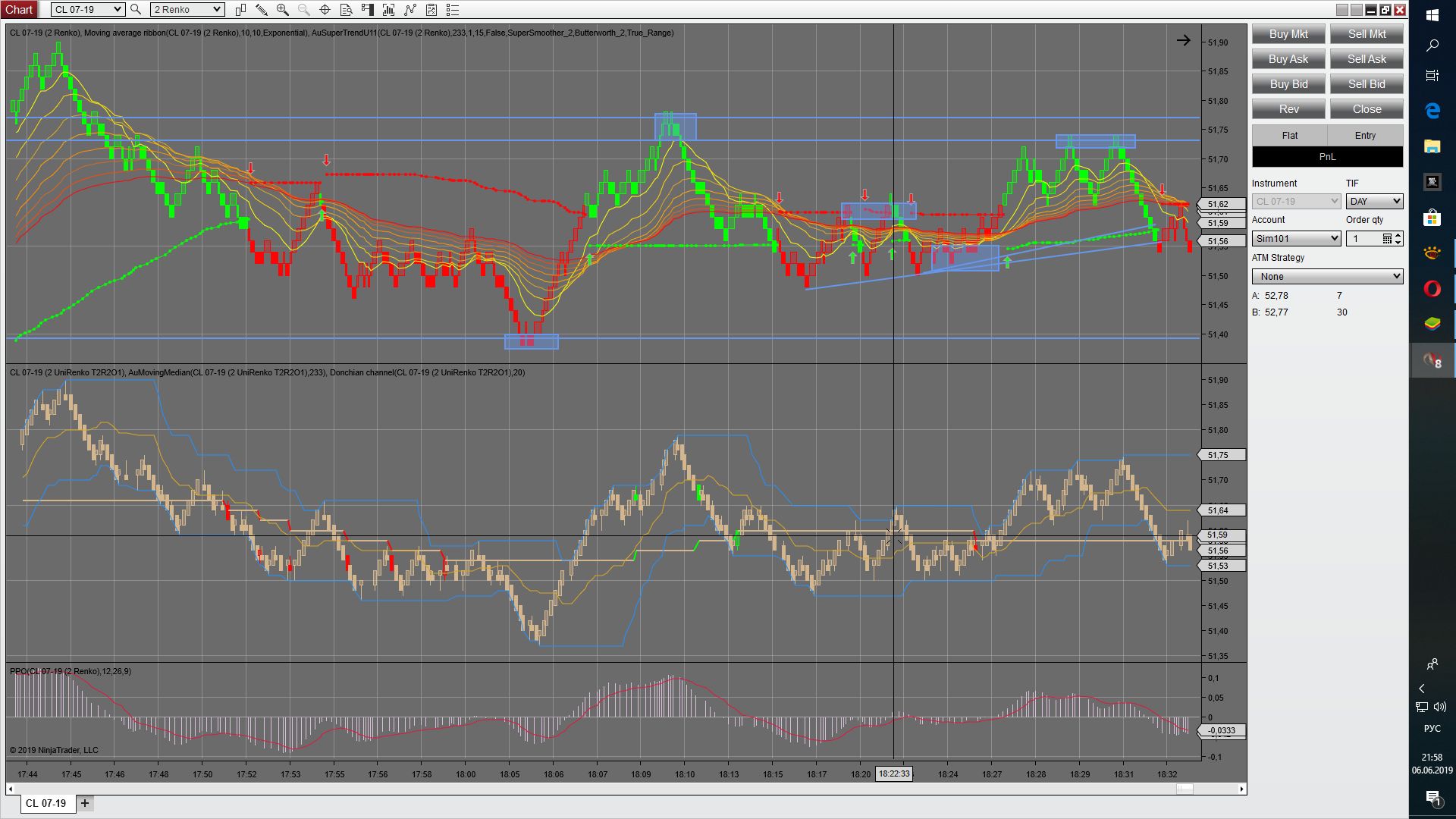Viewport: 1456px width, 819px height.
Task: Open File Explorer from taskbar
Action: (x=1432, y=146)
